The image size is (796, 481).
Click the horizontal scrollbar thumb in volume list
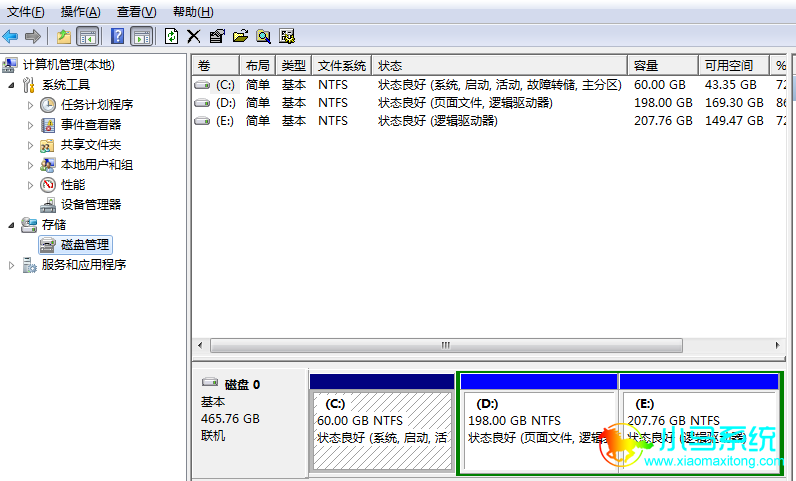point(446,345)
